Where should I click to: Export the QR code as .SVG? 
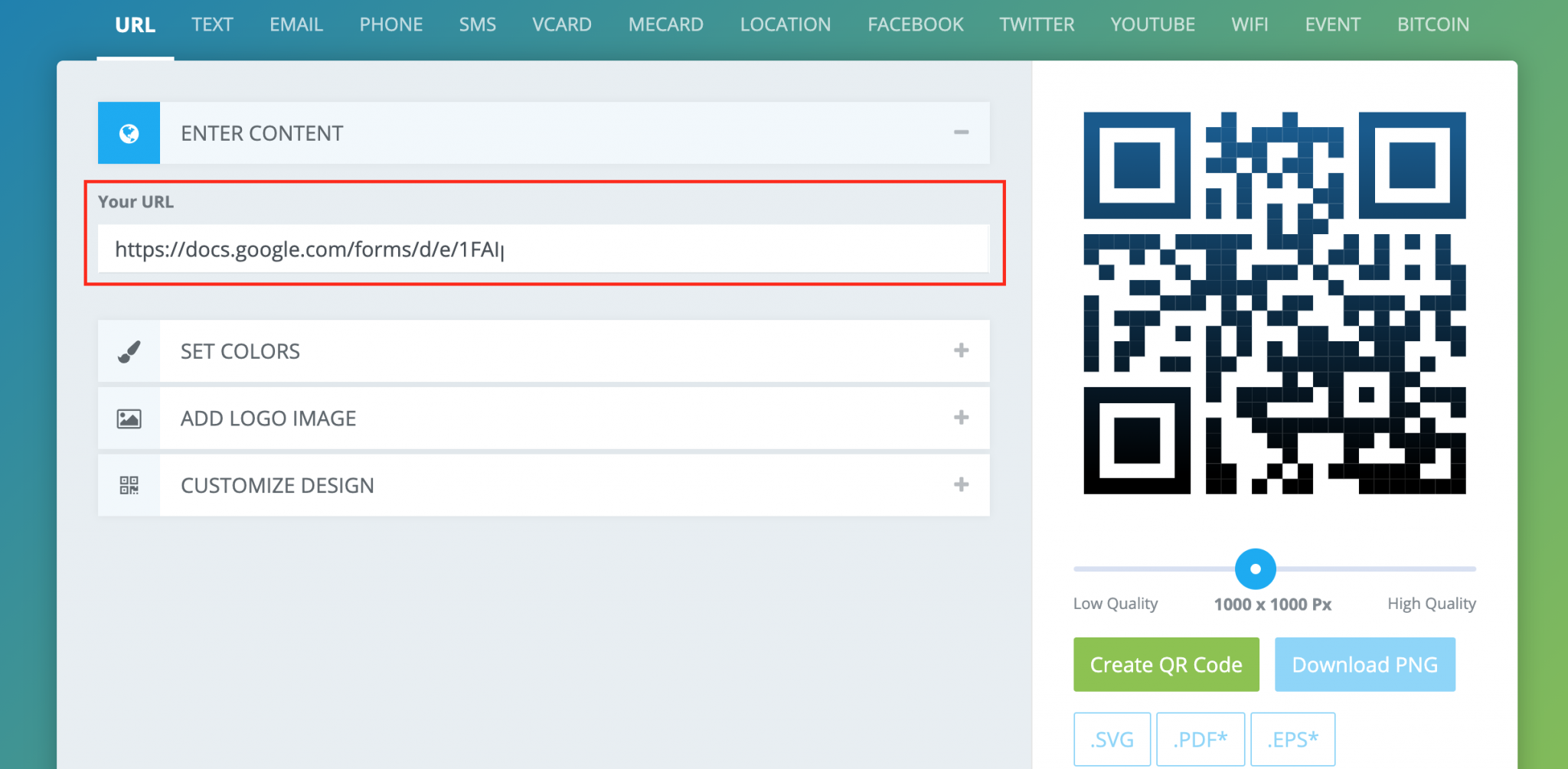tap(1112, 738)
